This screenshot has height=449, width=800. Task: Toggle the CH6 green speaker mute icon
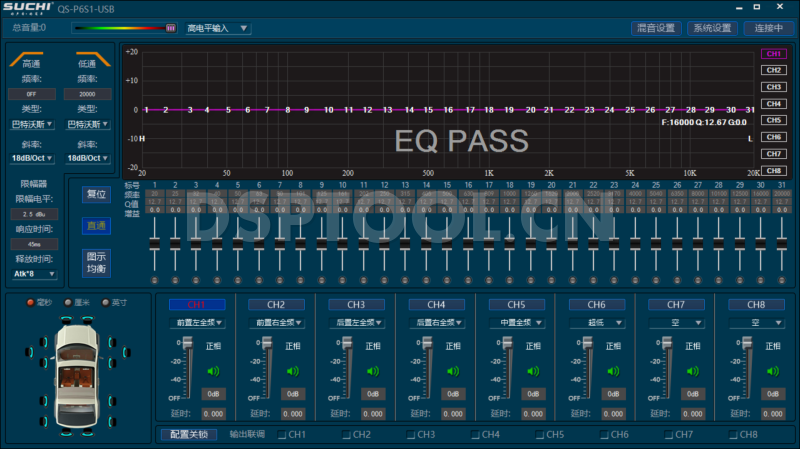pyautogui.click(x=612, y=371)
